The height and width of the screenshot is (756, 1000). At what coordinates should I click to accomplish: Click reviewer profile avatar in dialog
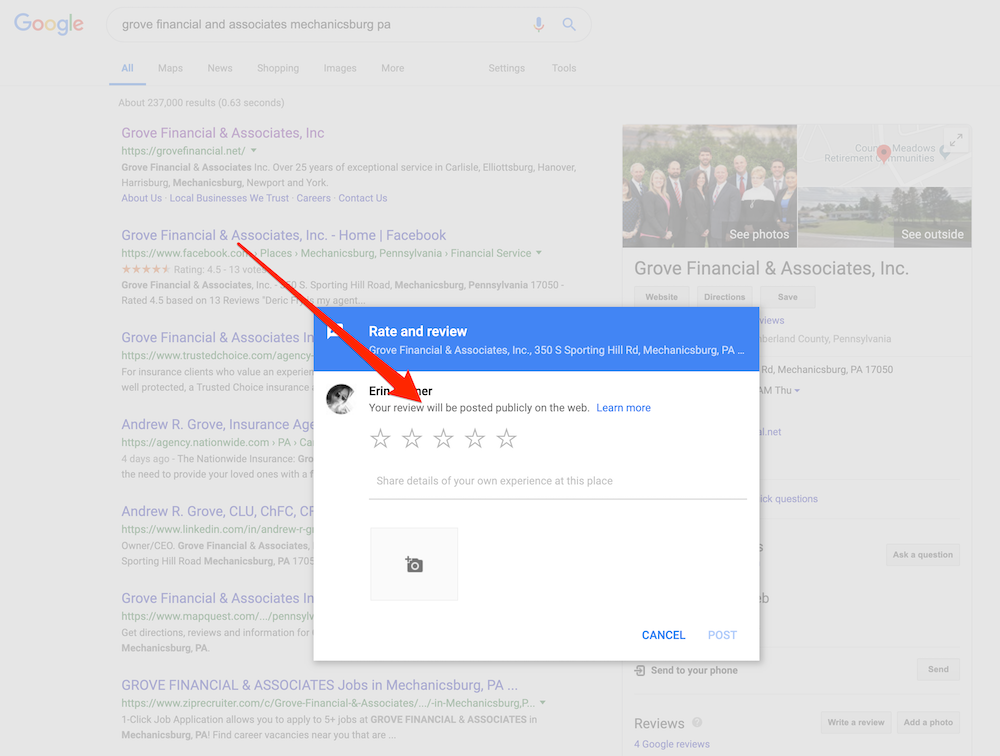341,399
